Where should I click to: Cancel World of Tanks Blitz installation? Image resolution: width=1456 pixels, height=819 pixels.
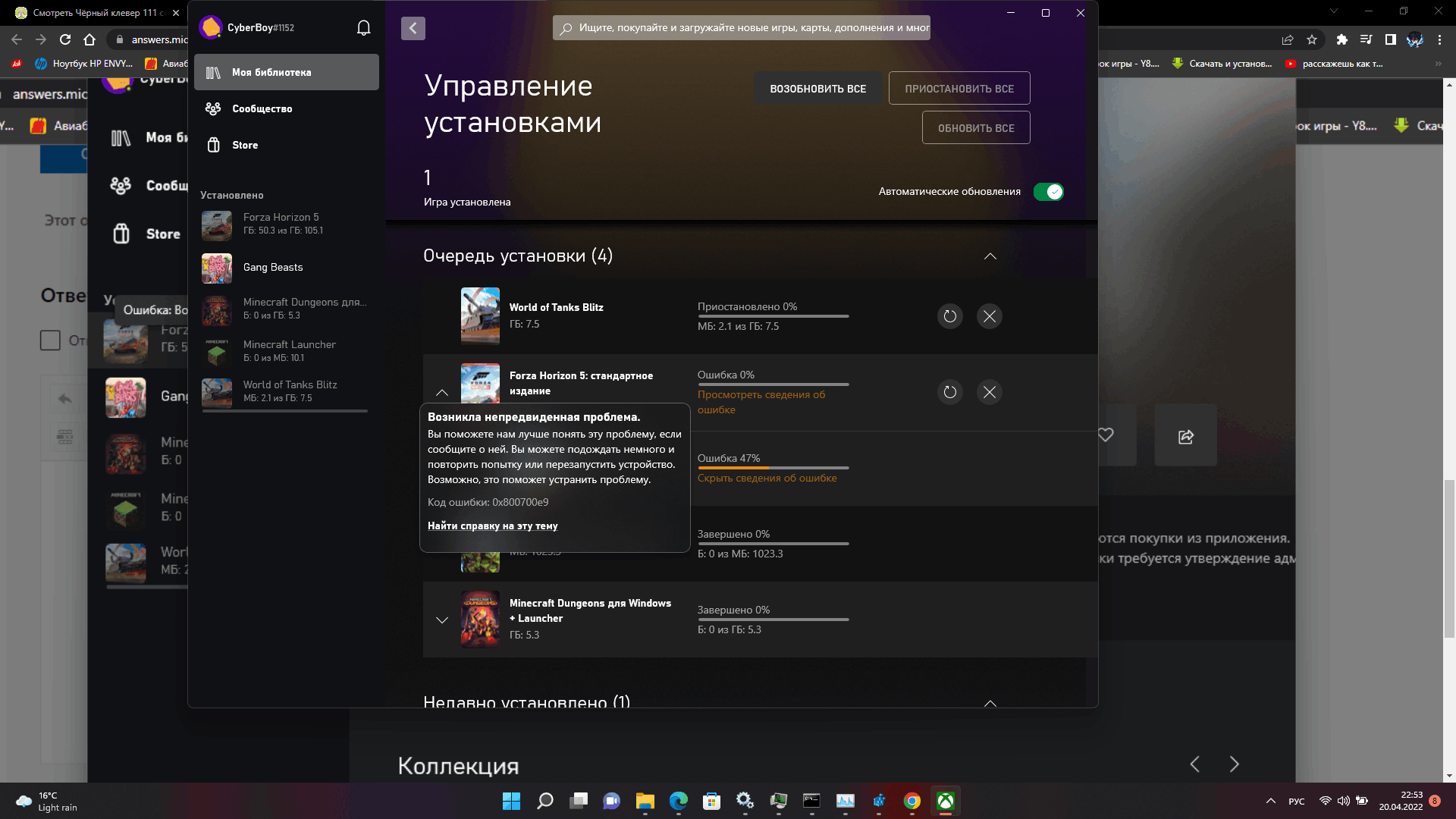[x=990, y=316]
